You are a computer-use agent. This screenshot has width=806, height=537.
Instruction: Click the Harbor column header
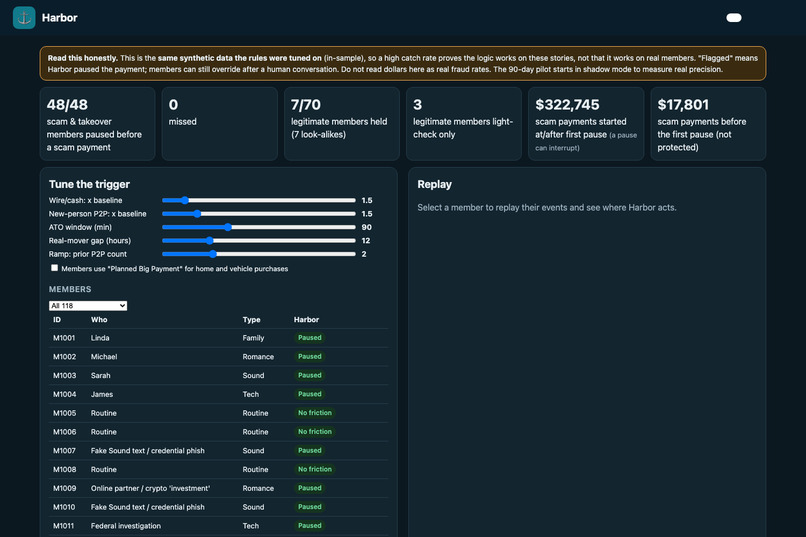click(x=306, y=320)
